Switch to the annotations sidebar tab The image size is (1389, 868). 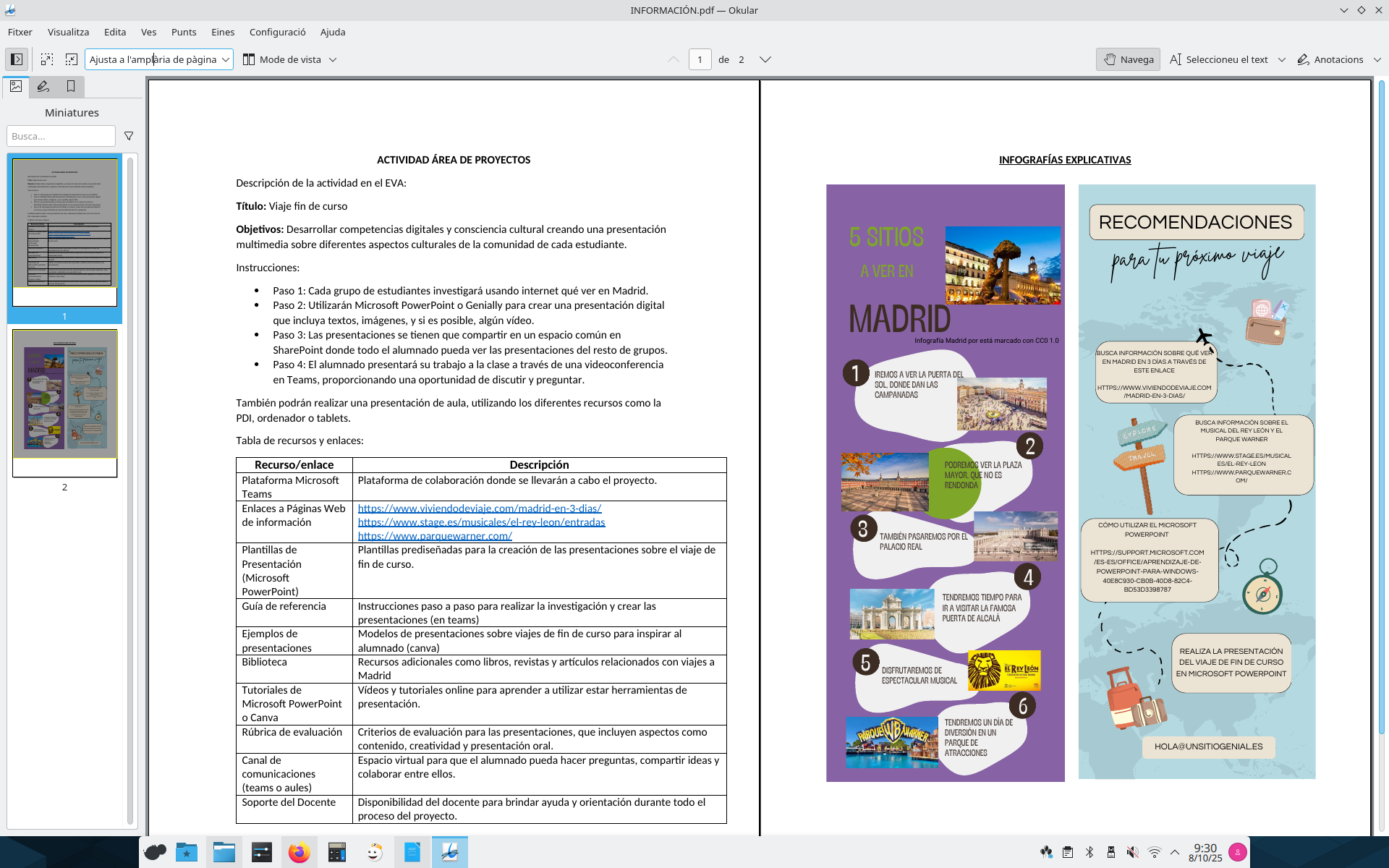pyautogui.click(x=43, y=87)
